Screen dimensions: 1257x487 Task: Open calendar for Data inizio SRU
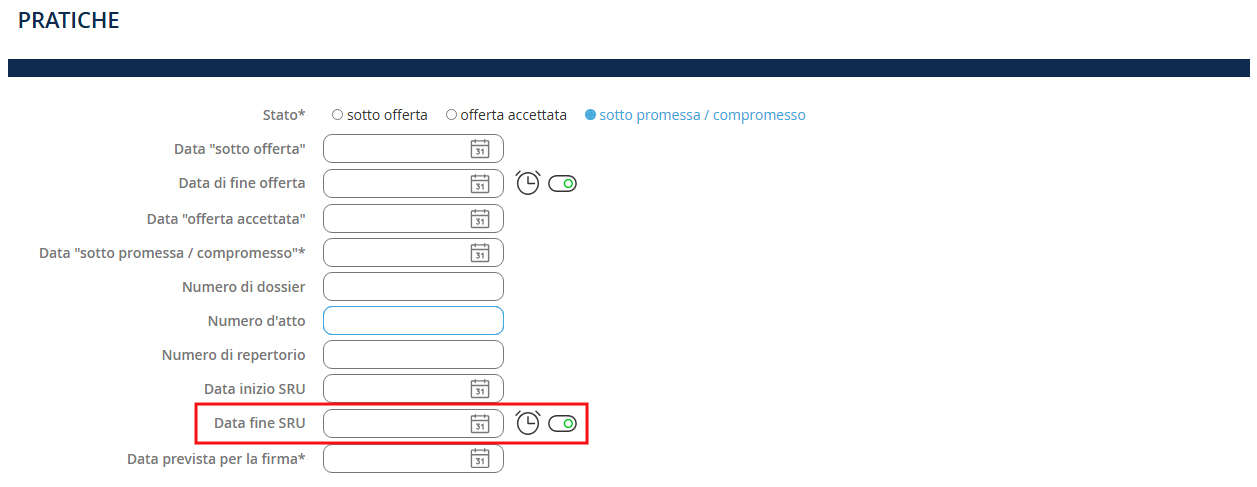click(x=479, y=389)
